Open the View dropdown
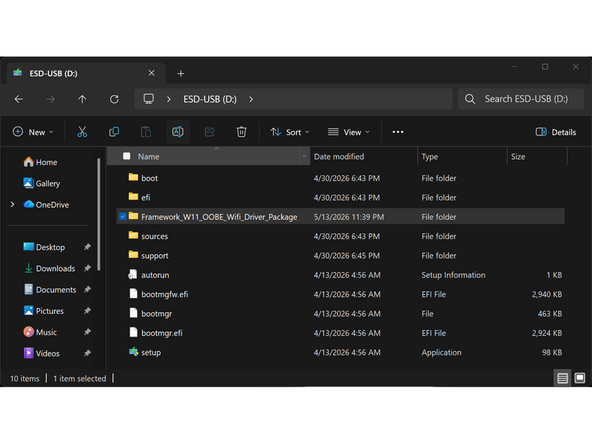The width and height of the screenshot is (592, 444). pyautogui.click(x=348, y=132)
